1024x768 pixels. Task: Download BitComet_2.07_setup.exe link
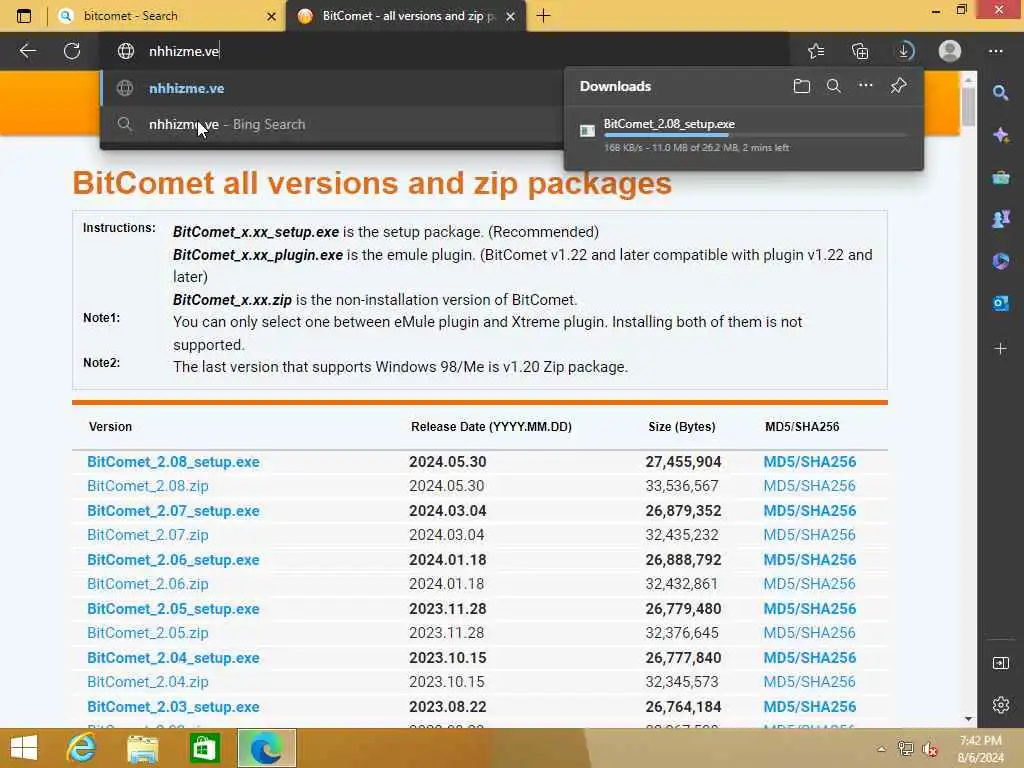(x=173, y=511)
